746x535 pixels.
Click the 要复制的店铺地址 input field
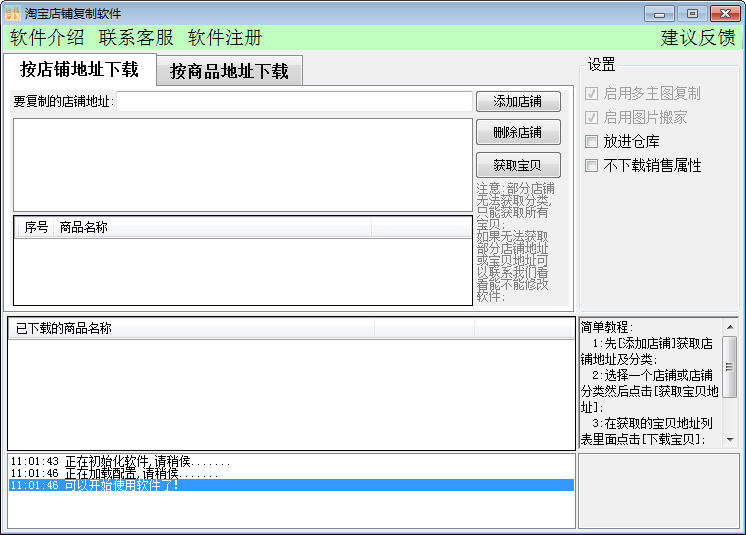(x=294, y=101)
